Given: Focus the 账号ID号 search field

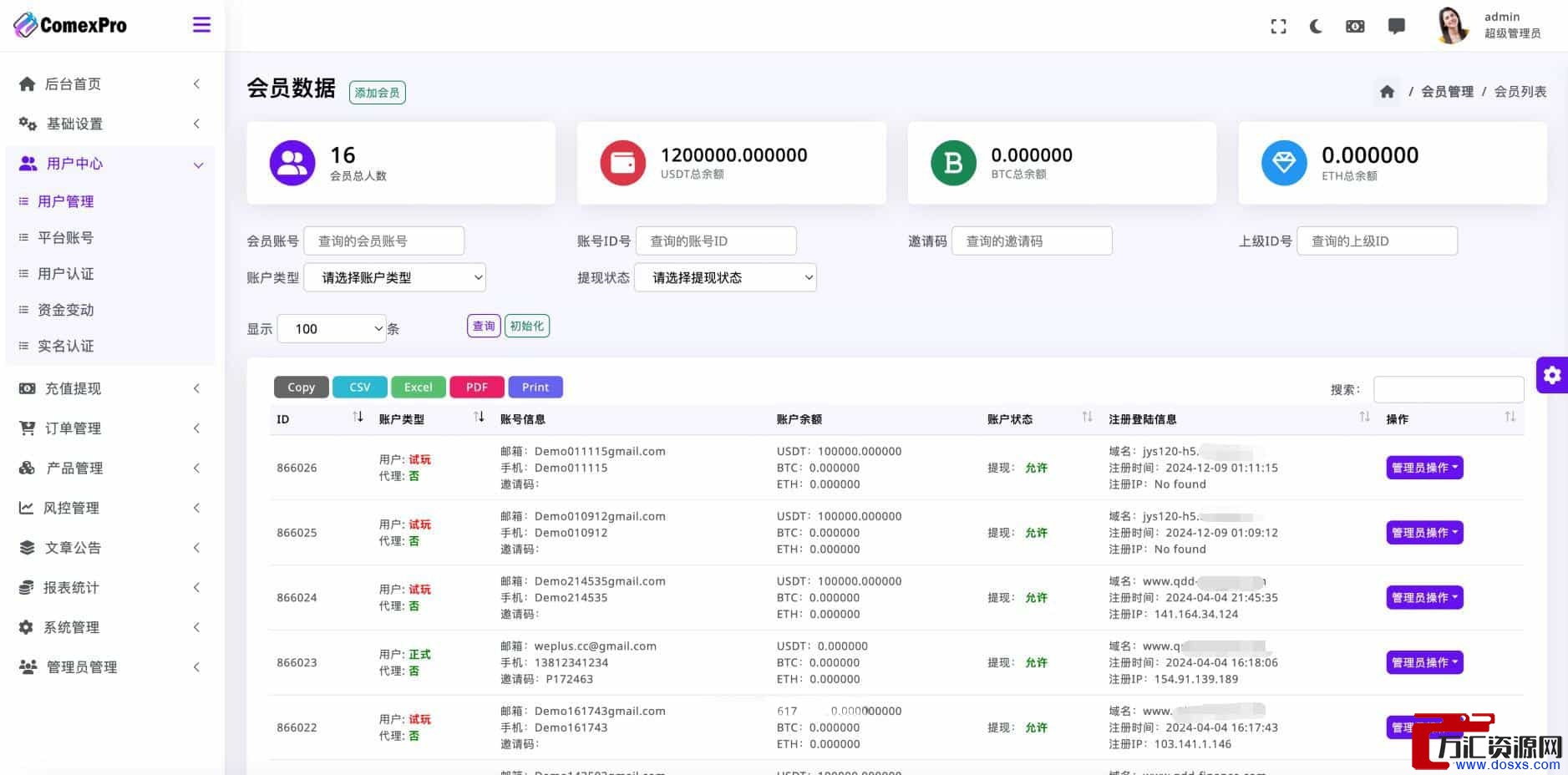Looking at the screenshot, I should click(x=716, y=241).
